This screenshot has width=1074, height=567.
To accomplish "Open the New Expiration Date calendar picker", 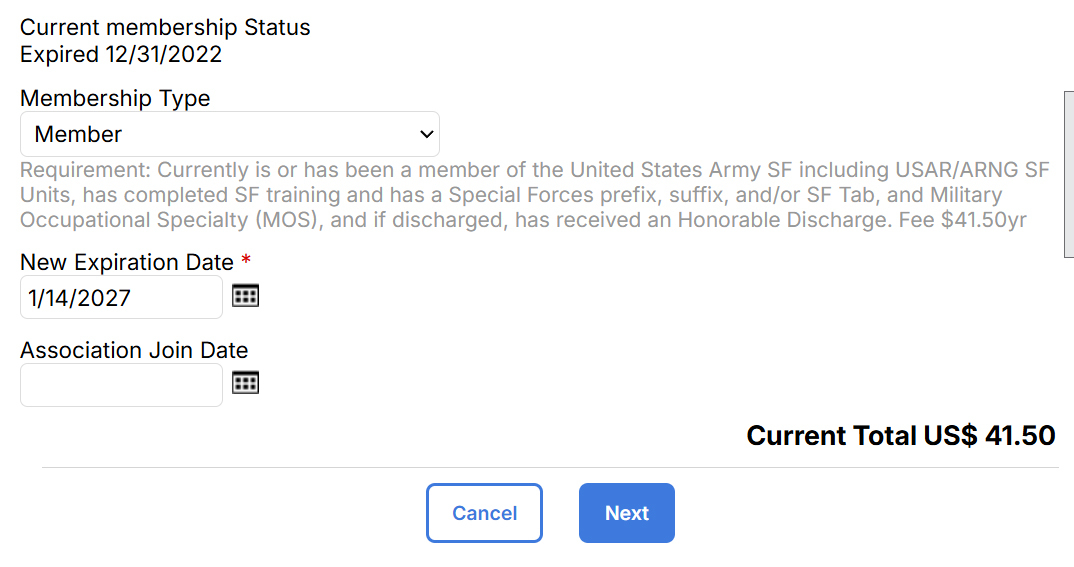I will coord(245,295).
